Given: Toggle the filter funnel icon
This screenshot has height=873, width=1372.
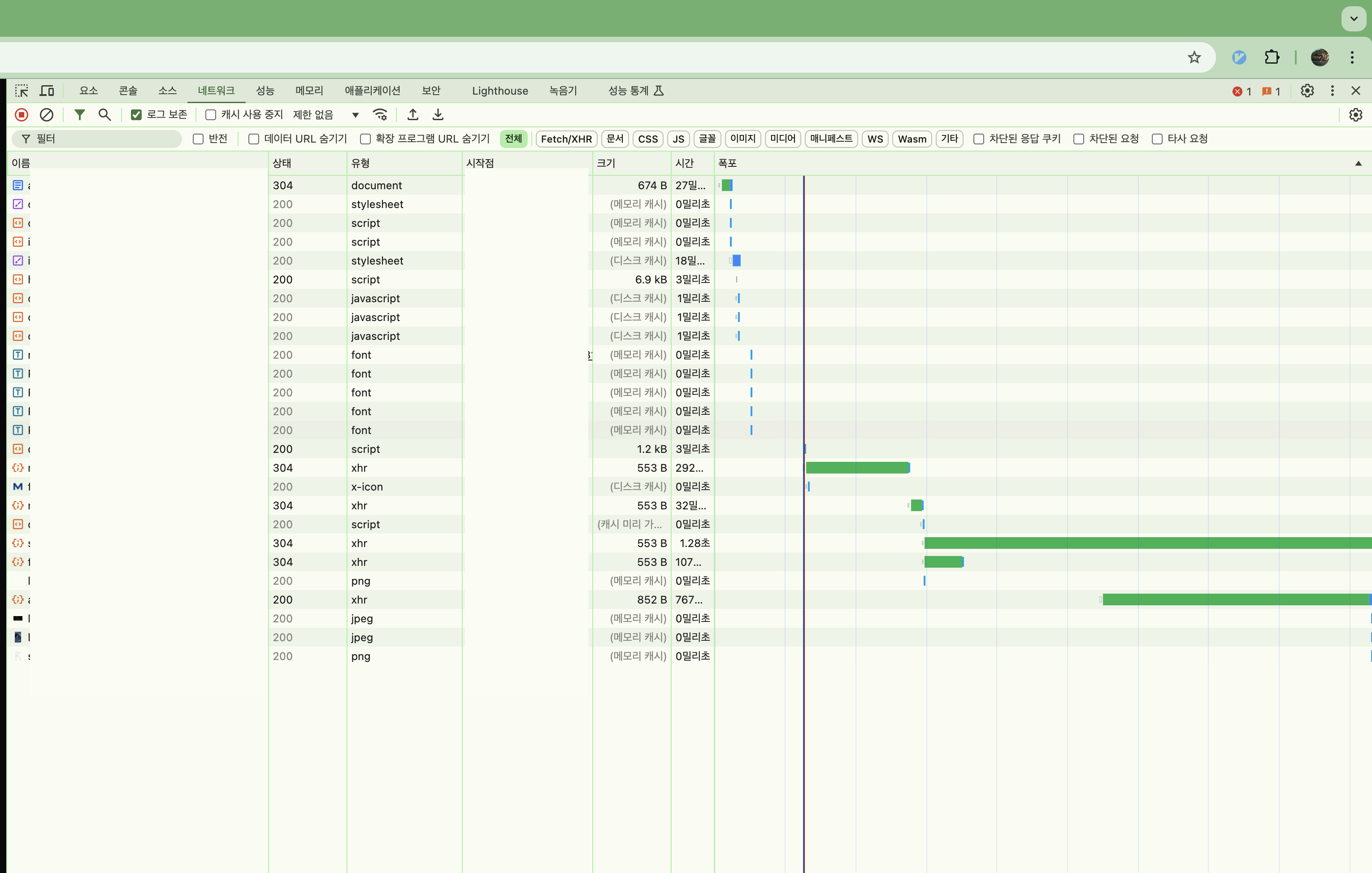Looking at the screenshot, I should (x=80, y=114).
